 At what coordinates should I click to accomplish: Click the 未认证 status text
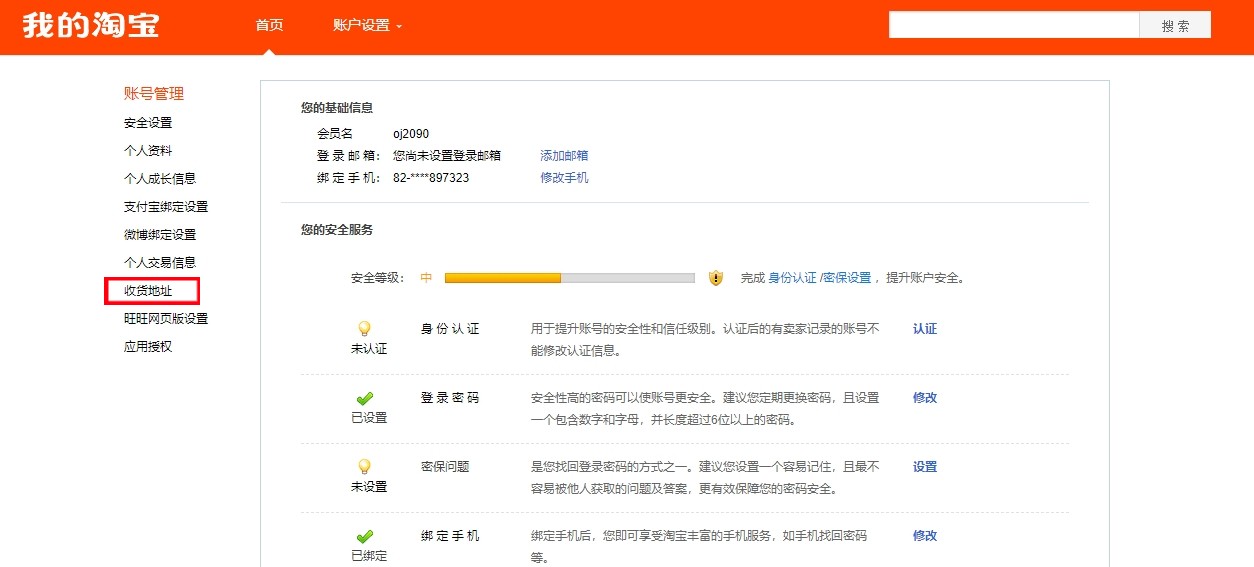369,349
